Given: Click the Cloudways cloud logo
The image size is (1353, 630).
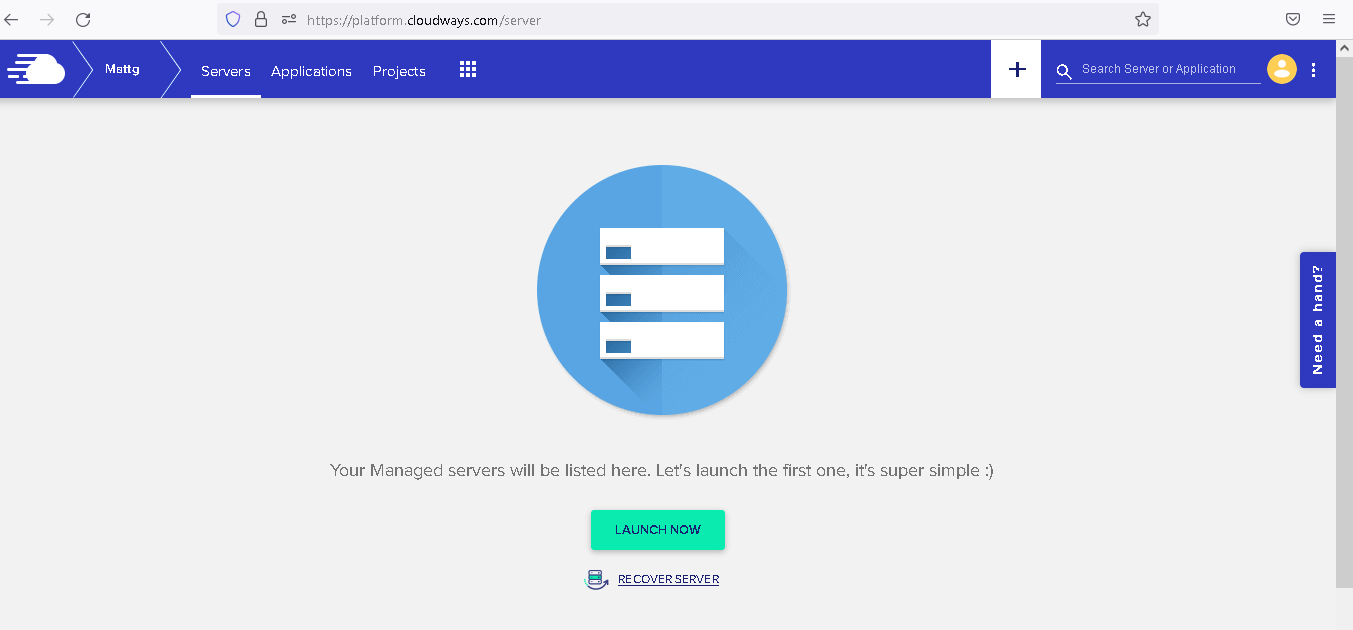Looking at the screenshot, I should [x=37, y=70].
